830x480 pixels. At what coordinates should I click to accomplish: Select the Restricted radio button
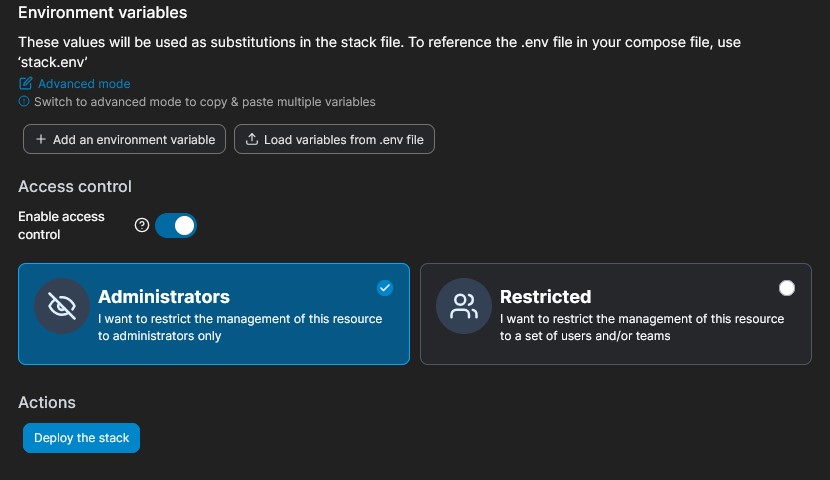click(x=787, y=288)
